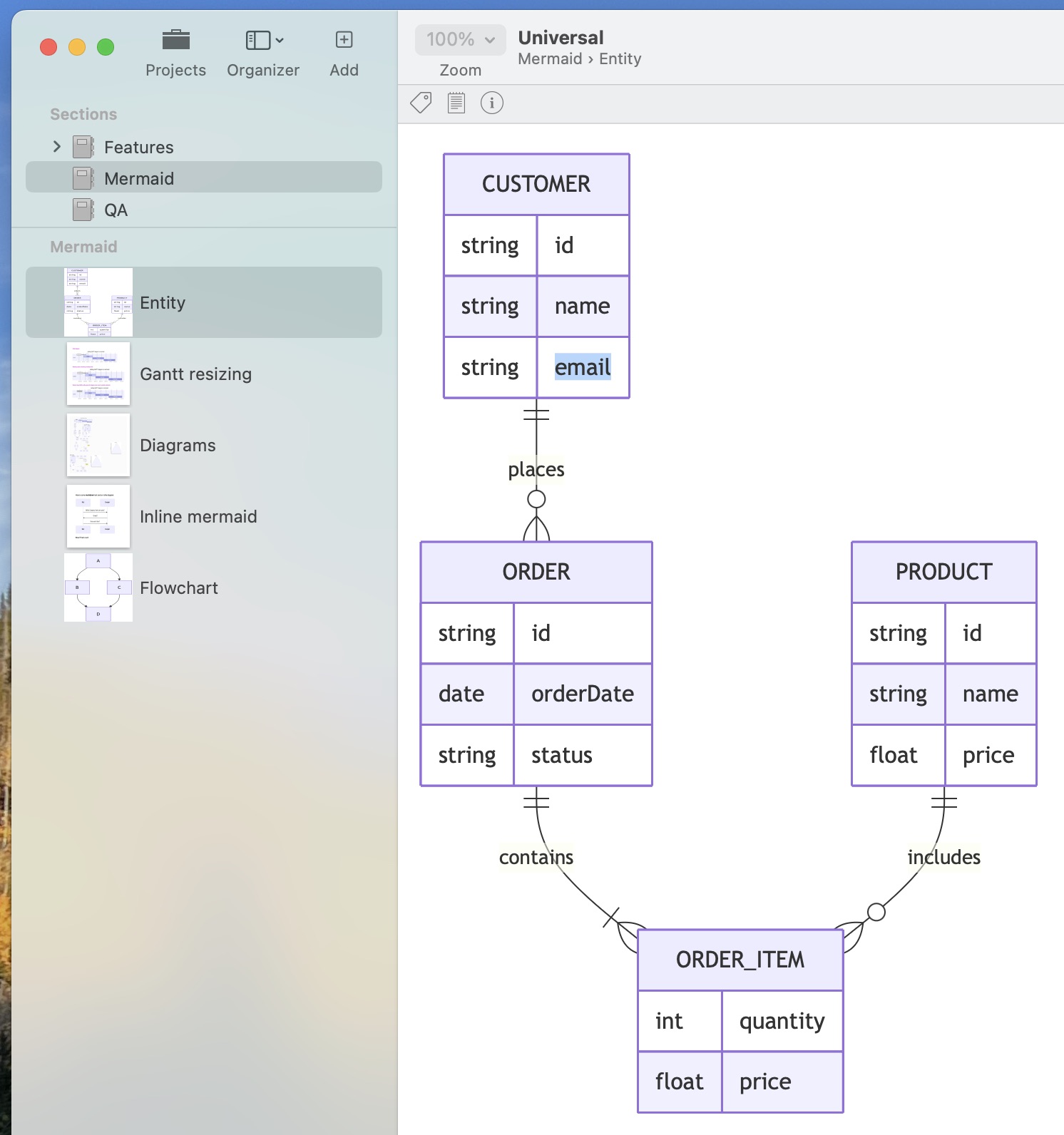Expand the Features section chevron
1064x1135 pixels.
point(57,147)
